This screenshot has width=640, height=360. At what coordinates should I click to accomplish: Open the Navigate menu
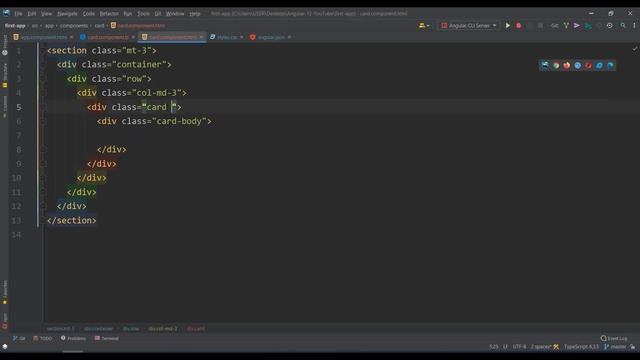[x=67, y=13]
